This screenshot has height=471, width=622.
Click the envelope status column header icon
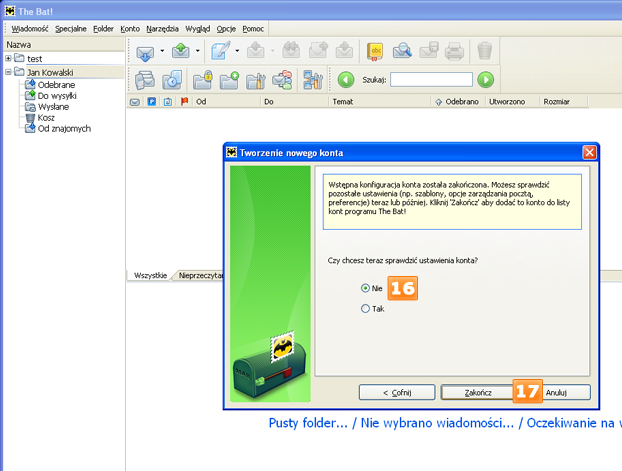tap(135, 102)
